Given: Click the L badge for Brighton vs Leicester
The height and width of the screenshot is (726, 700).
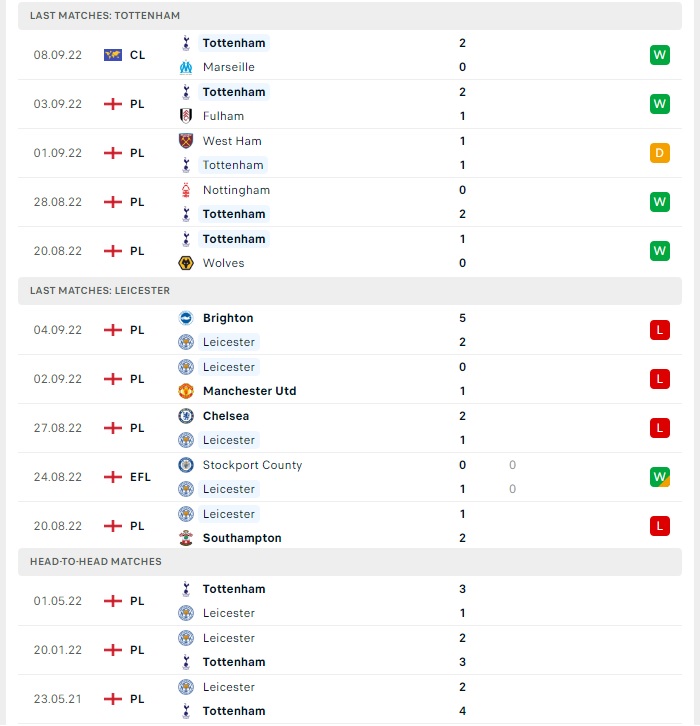Looking at the screenshot, I should [x=659, y=330].
